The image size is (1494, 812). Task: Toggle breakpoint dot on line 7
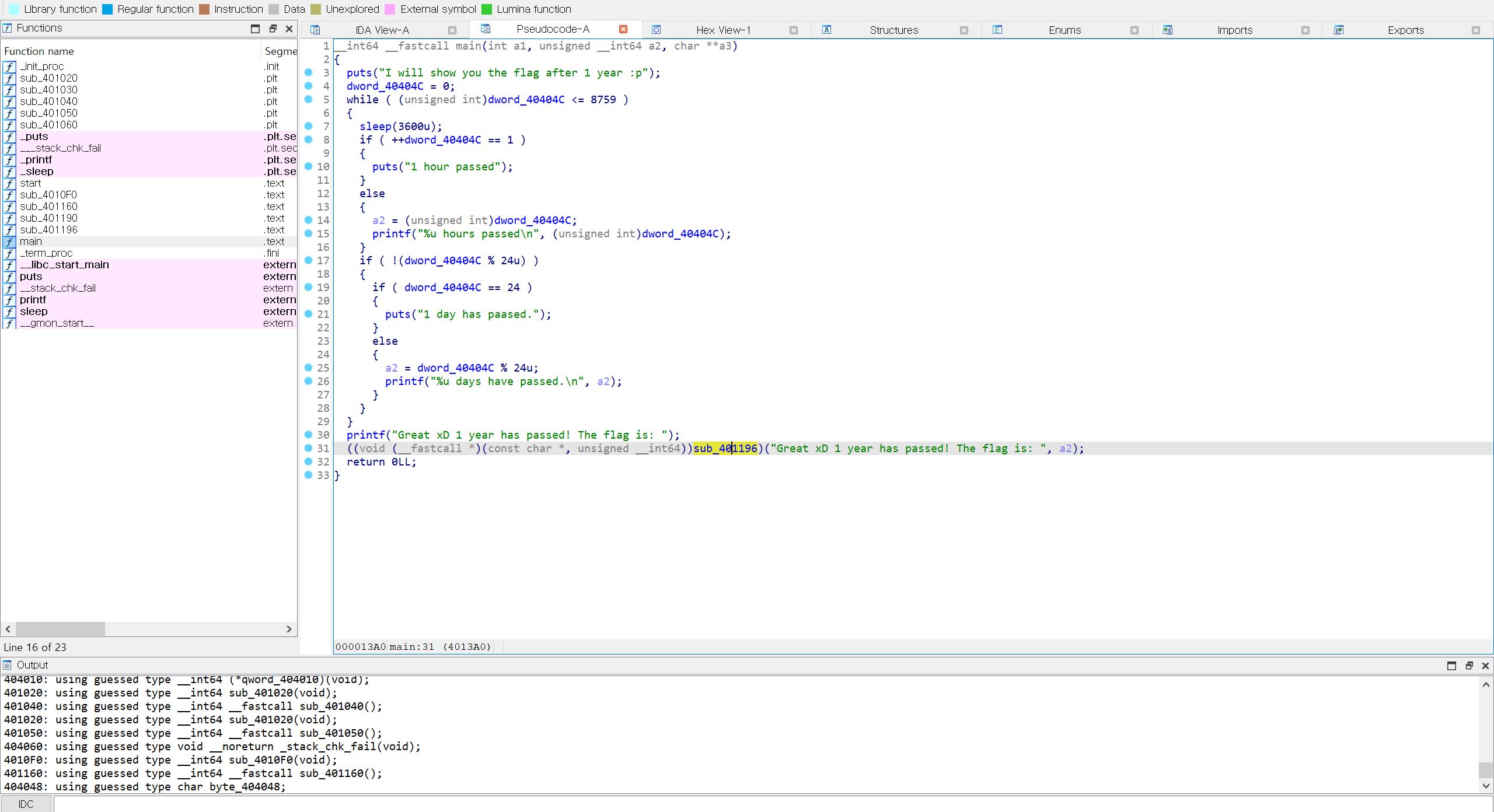pos(309,126)
